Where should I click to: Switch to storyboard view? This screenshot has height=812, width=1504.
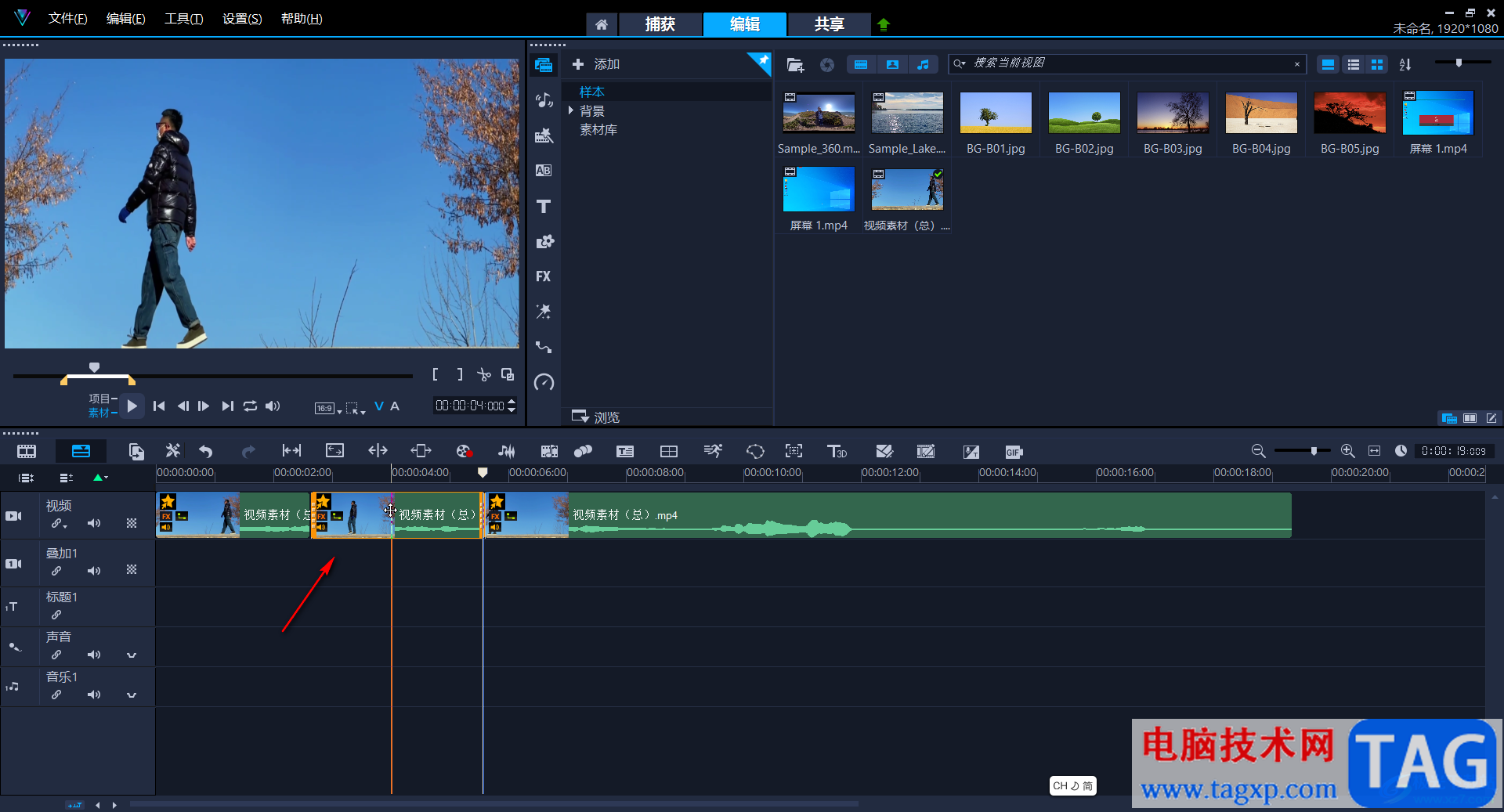27,451
